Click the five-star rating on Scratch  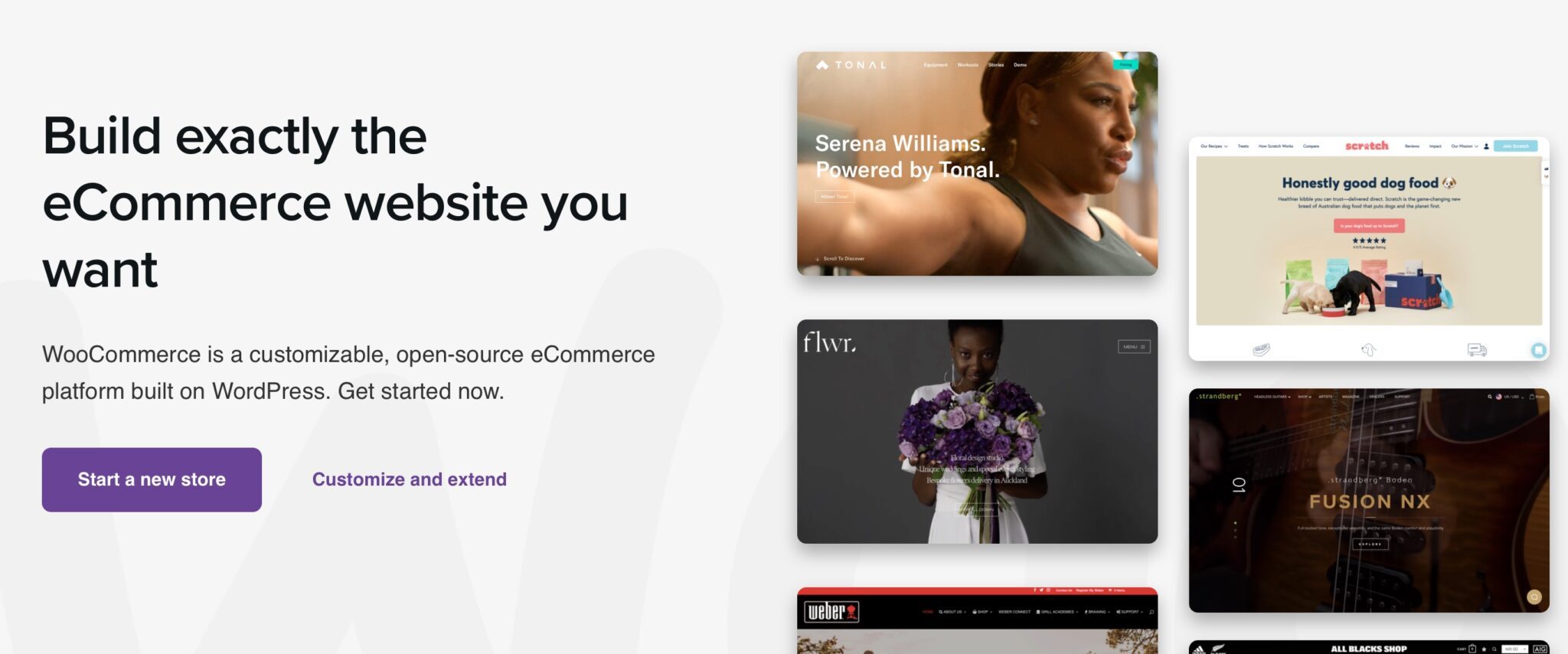point(1369,240)
